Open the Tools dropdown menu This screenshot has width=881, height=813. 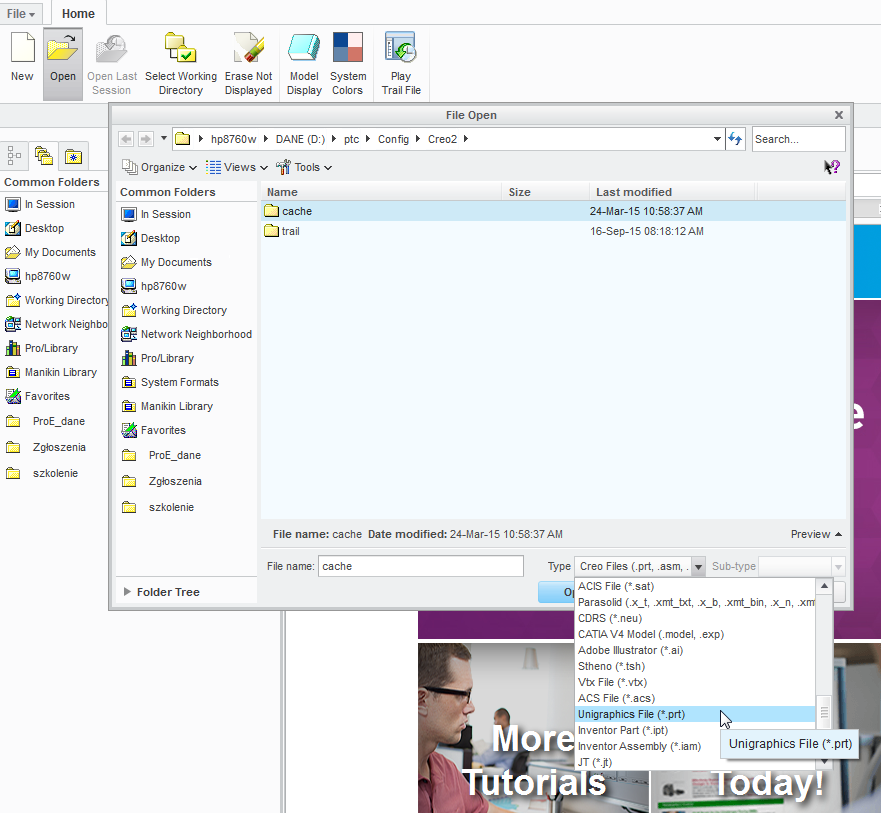[x=303, y=167]
